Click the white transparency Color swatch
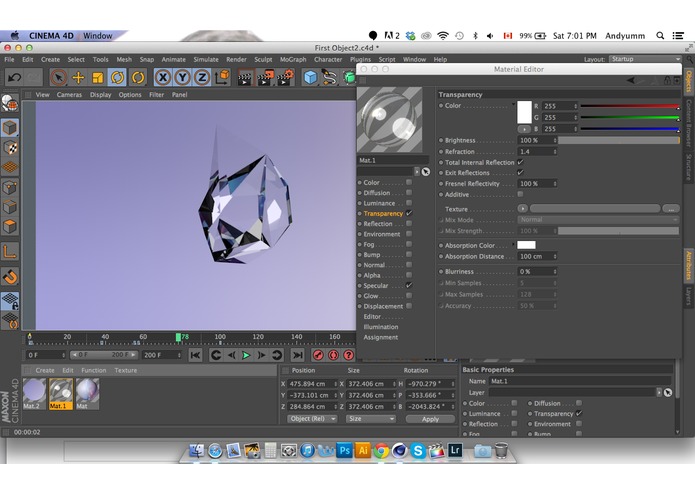The height and width of the screenshot is (494, 695). [x=524, y=112]
